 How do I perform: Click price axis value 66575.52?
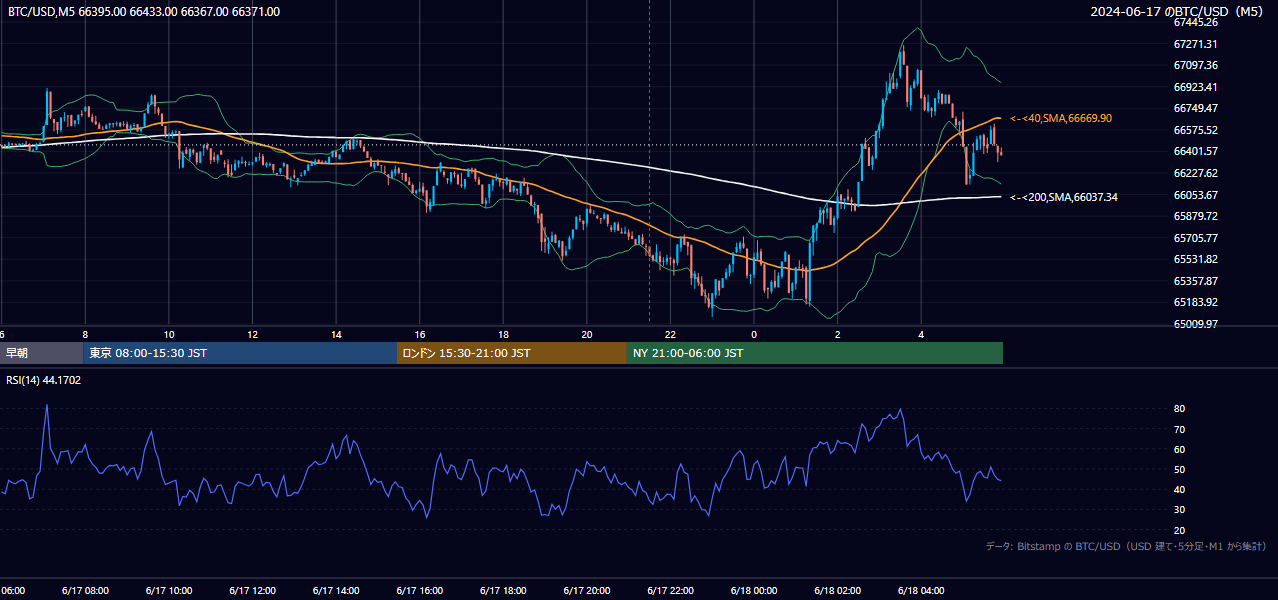(1196, 130)
